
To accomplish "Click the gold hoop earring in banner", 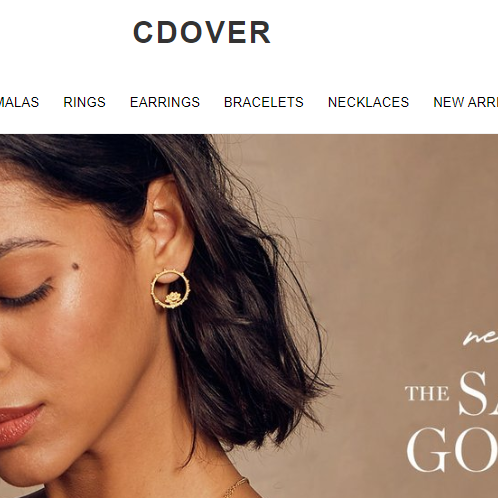I will [x=170, y=289].
